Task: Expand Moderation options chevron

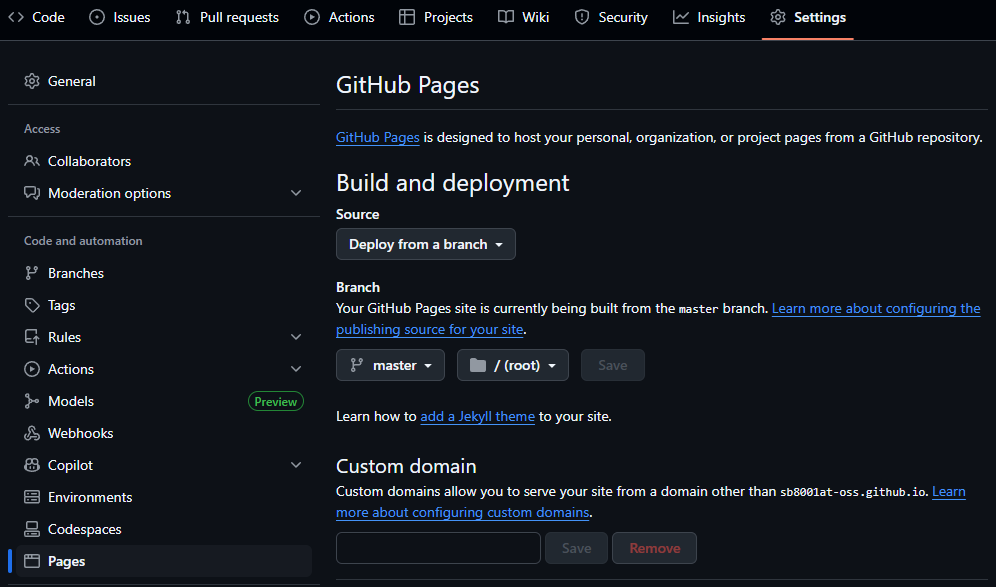Action: coord(296,192)
